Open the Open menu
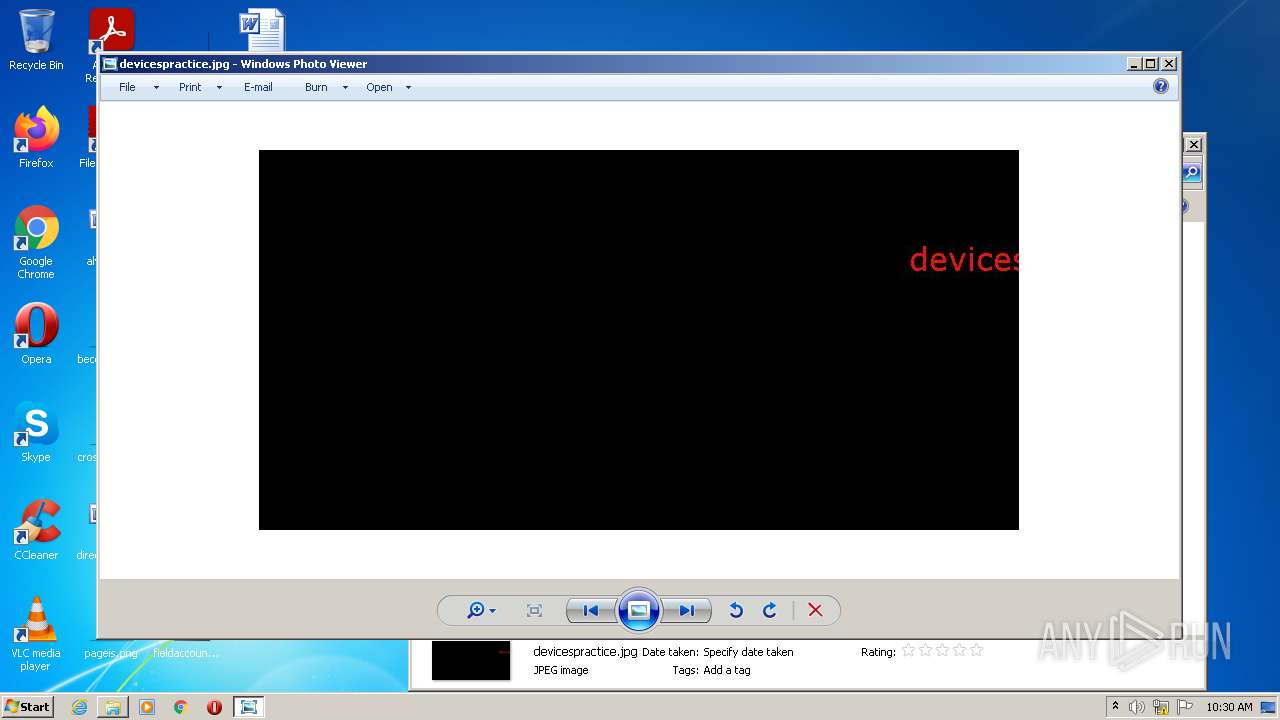1280x720 pixels. [379, 87]
